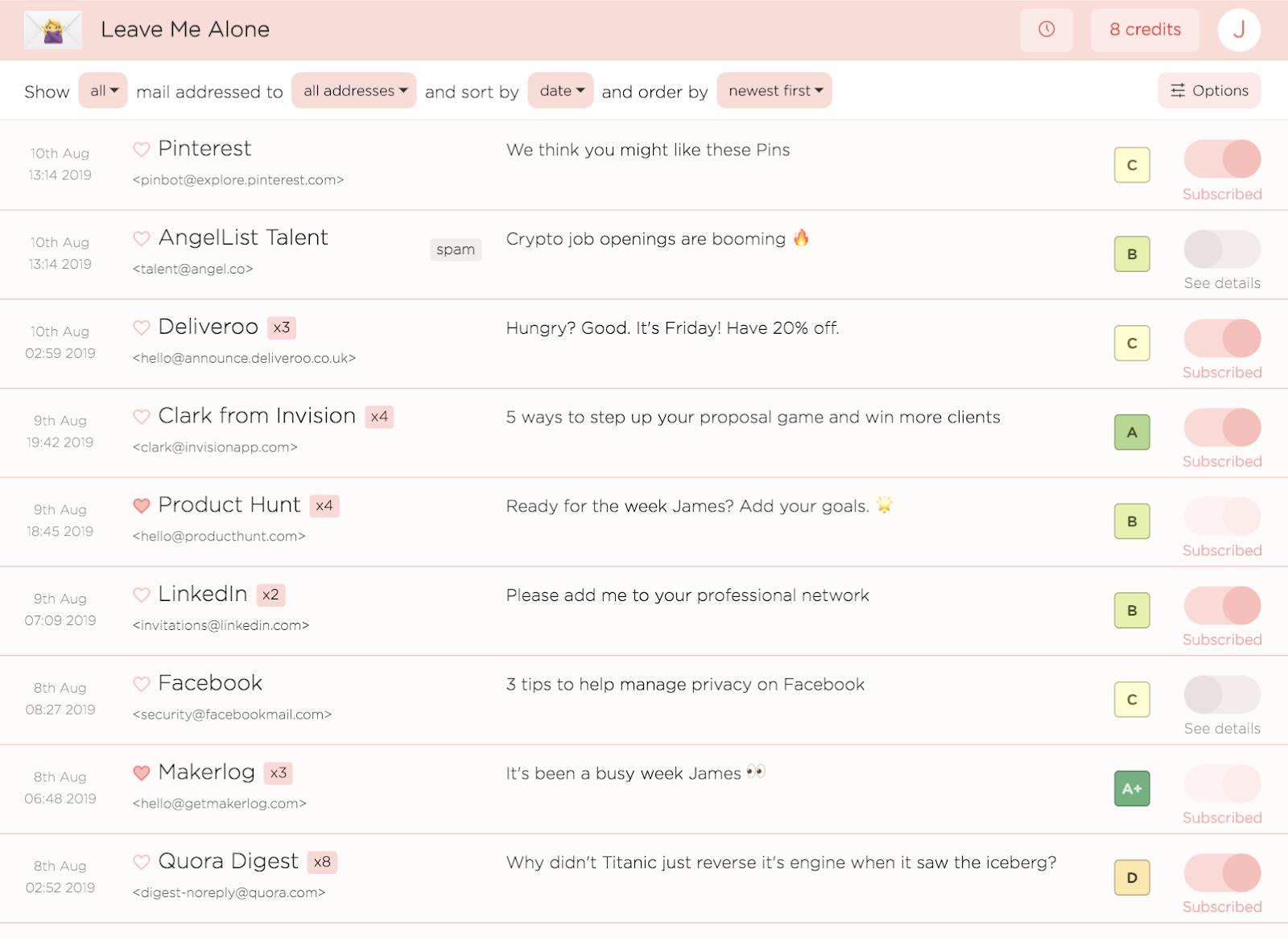Click the digest-noreply@quora.com address
The width and height of the screenshot is (1288, 939).
click(x=229, y=892)
